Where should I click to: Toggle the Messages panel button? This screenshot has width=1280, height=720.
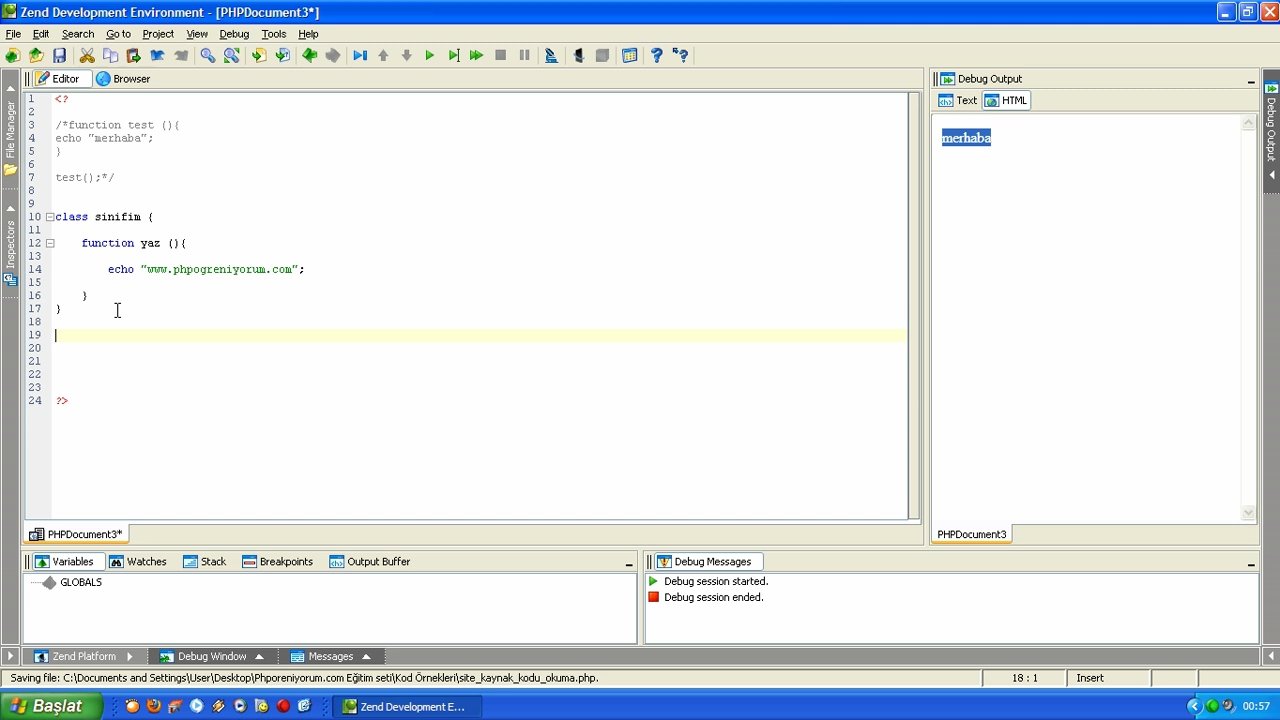(330, 657)
